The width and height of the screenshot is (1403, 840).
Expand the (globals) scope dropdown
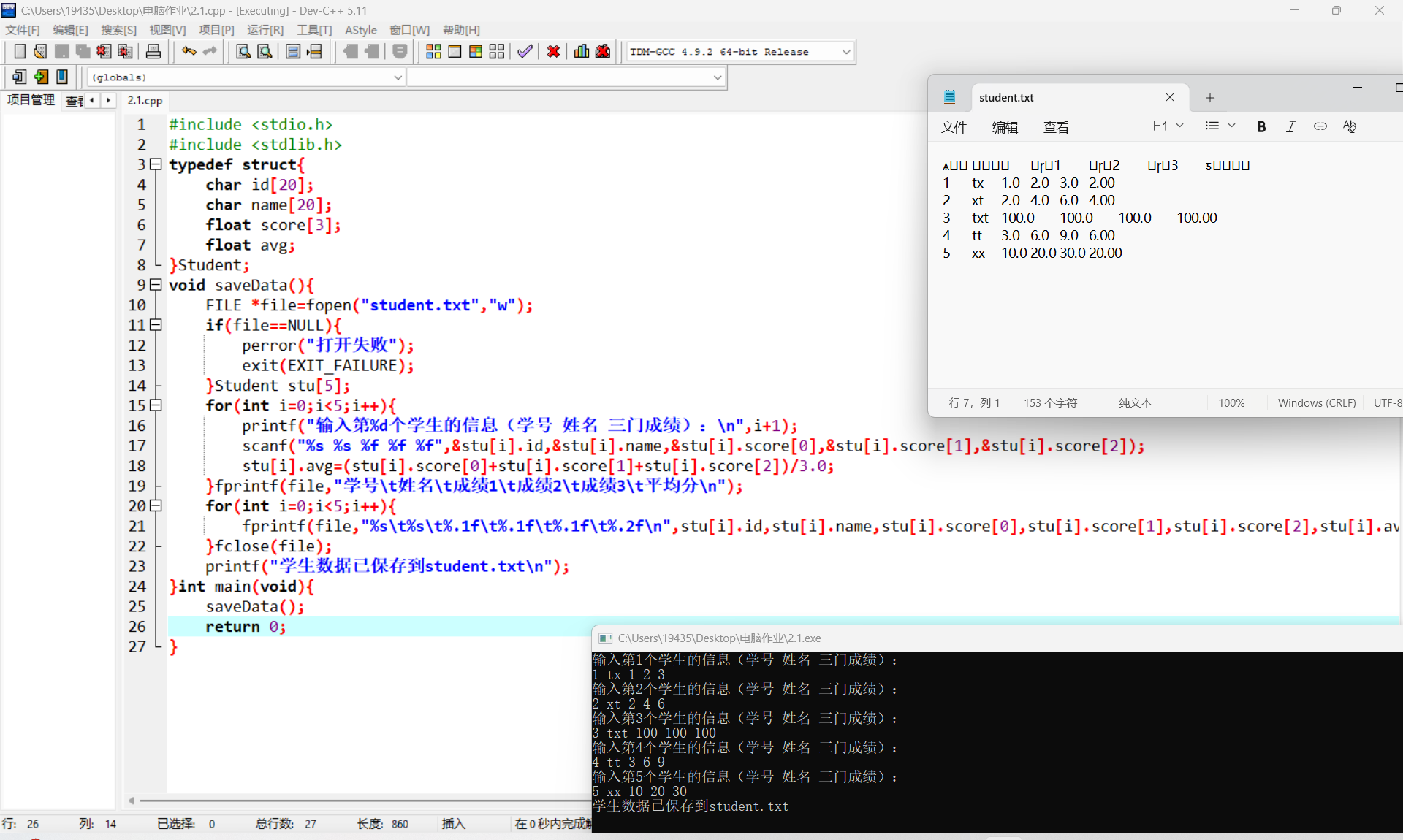(398, 77)
